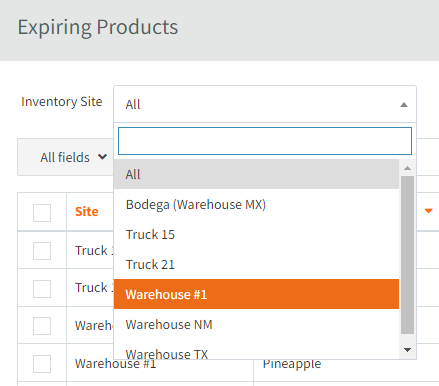This screenshot has height=386, width=439.
Task: Toggle the select-all header checkbox
Action: 42,213
